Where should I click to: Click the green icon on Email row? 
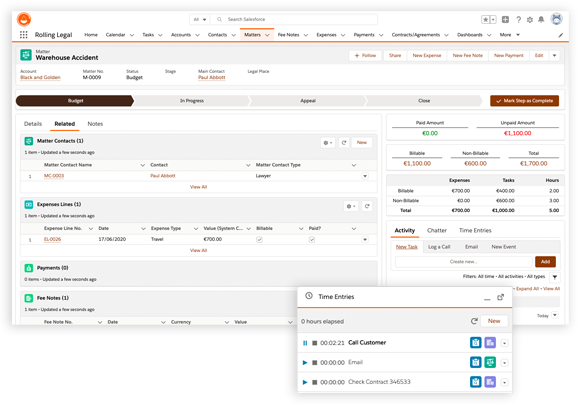490,362
